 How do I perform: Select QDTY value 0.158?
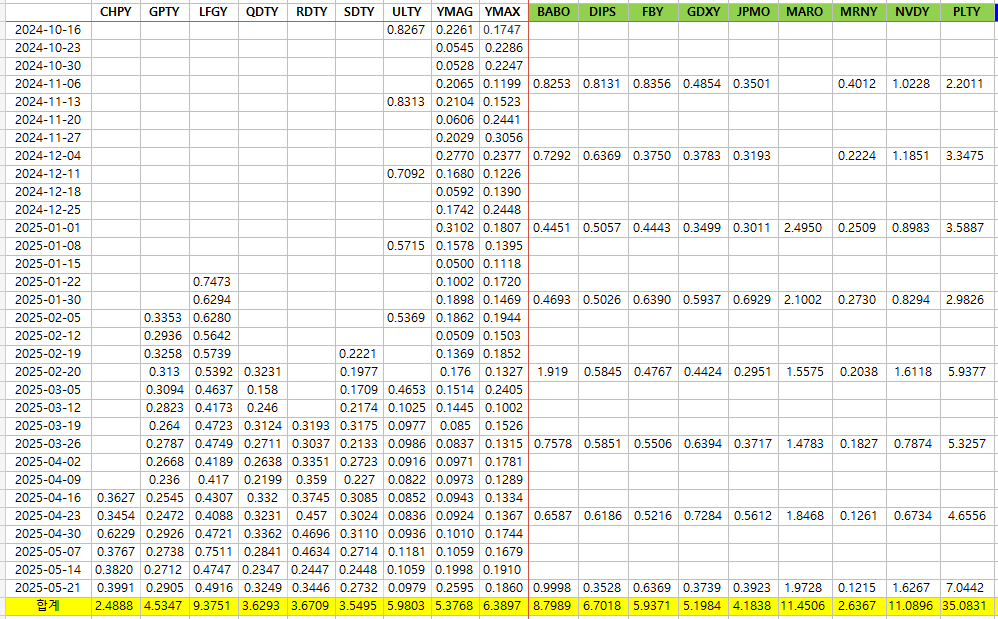point(262,390)
